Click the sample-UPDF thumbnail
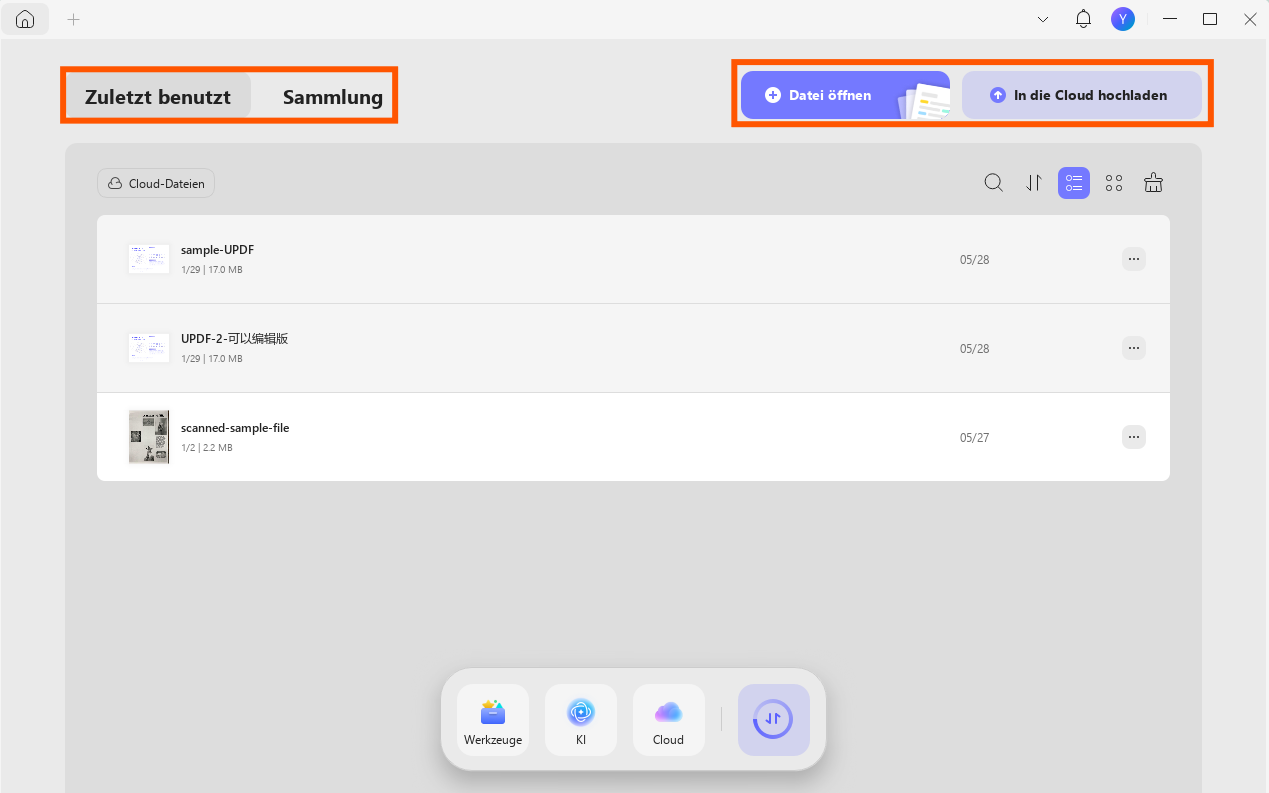The width and height of the screenshot is (1269, 793). pos(149,259)
